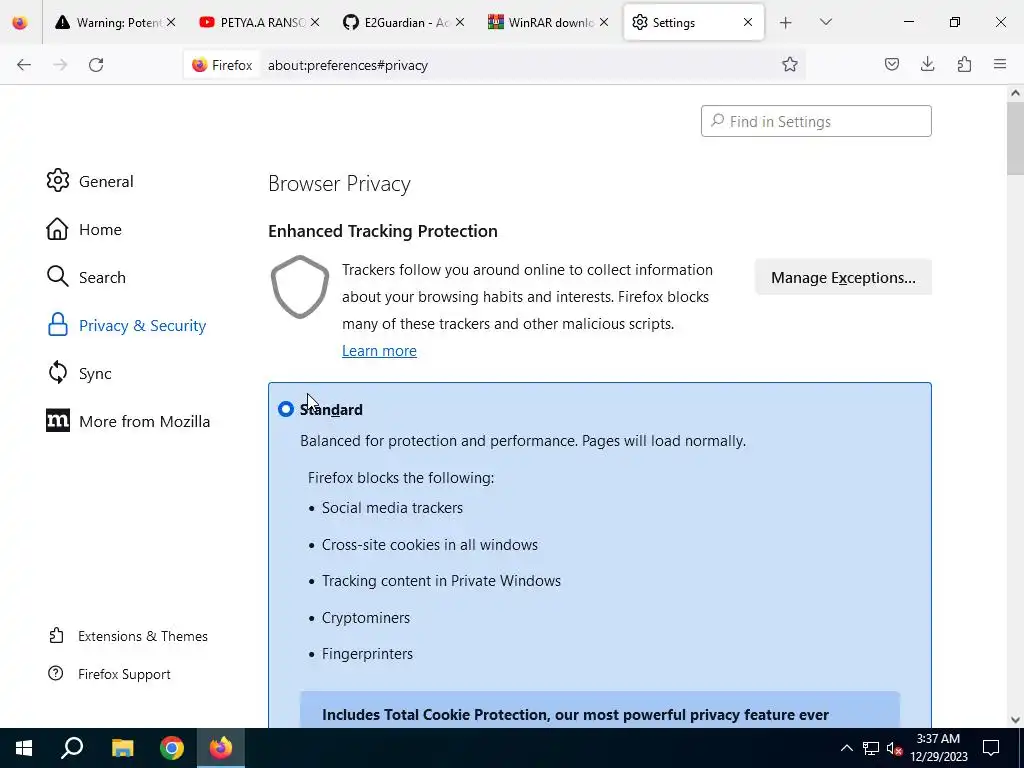
Task: Open the notification center icon
Action: tap(991, 748)
